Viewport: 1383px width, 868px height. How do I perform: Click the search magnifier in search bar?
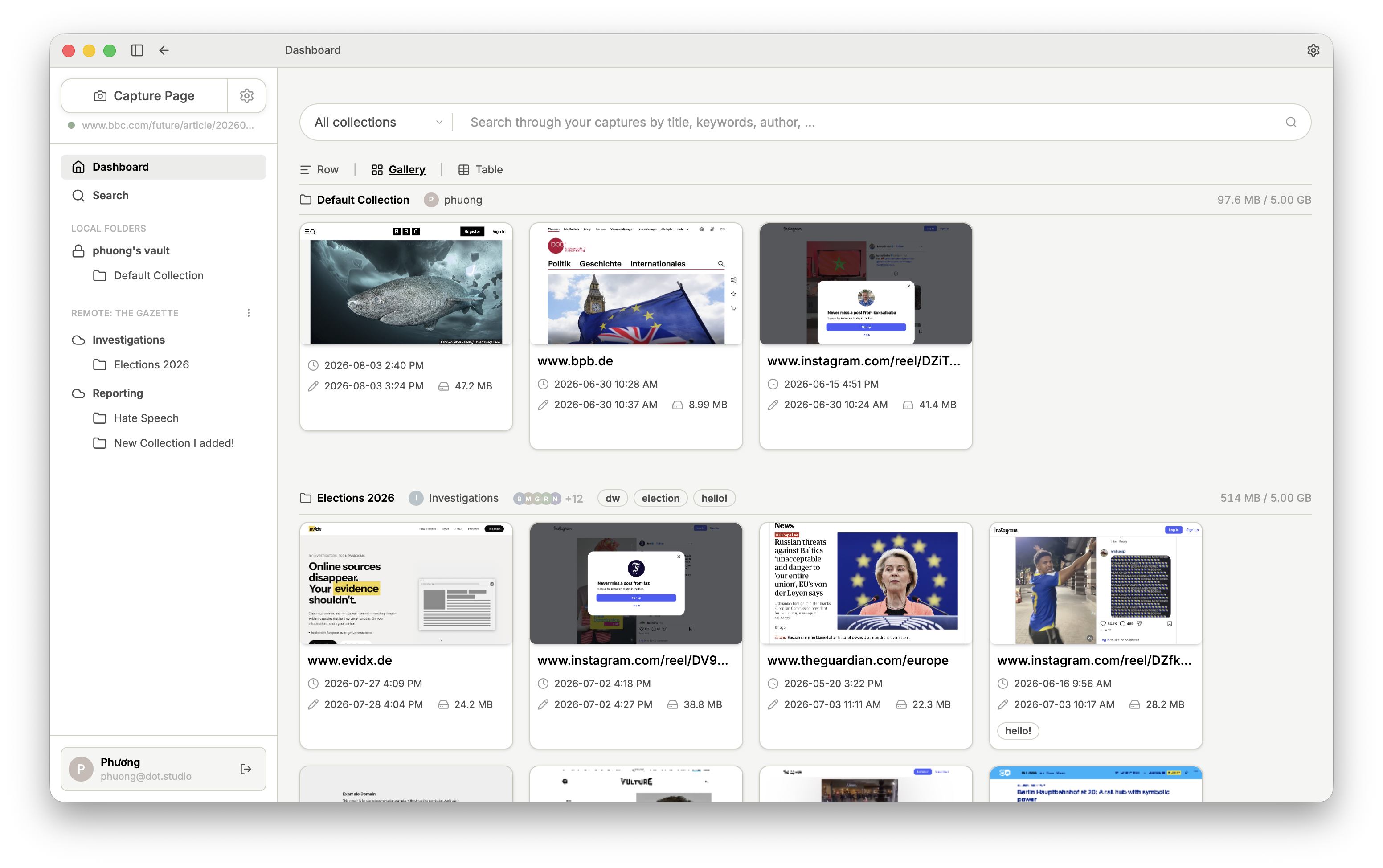pyautogui.click(x=1291, y=122)
